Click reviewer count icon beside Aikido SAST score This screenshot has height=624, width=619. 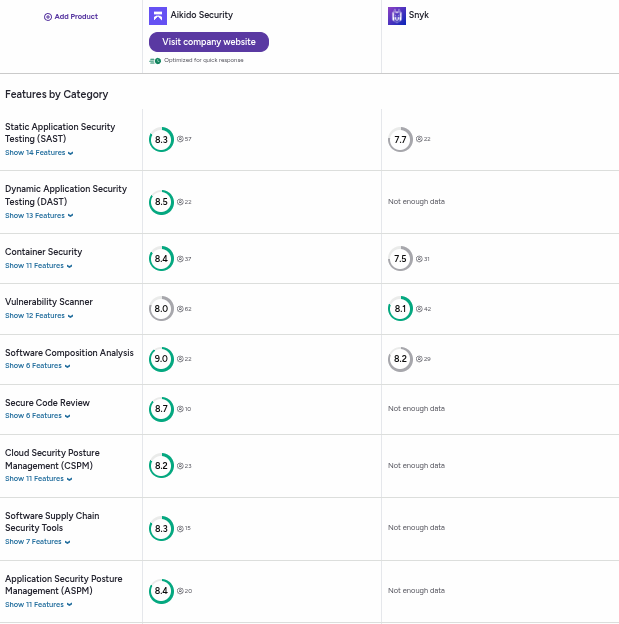click(180, 139)
